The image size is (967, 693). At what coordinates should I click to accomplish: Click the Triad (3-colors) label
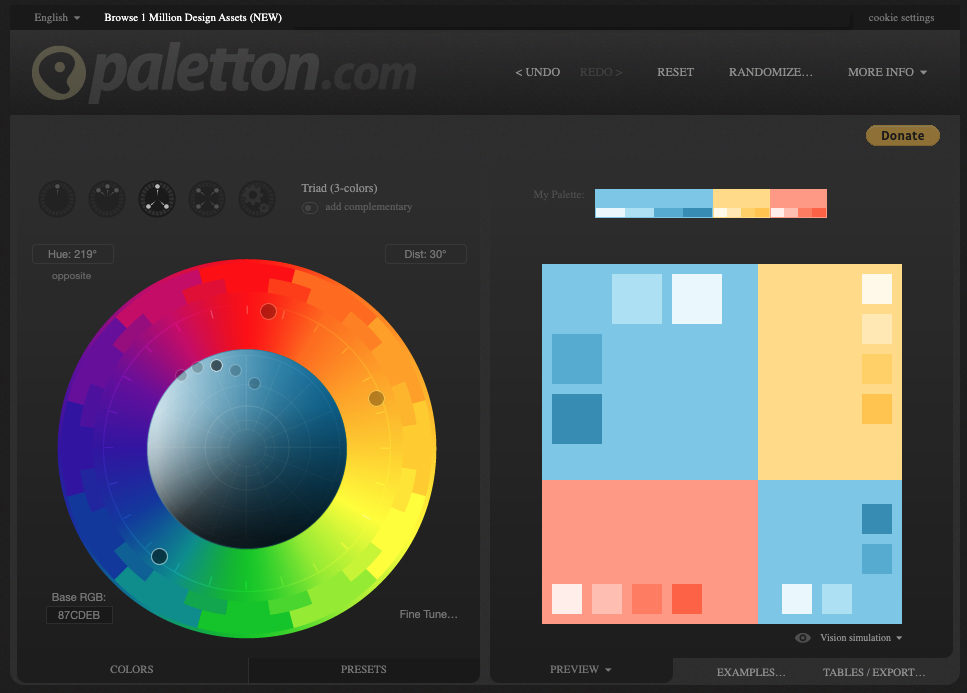339,188
